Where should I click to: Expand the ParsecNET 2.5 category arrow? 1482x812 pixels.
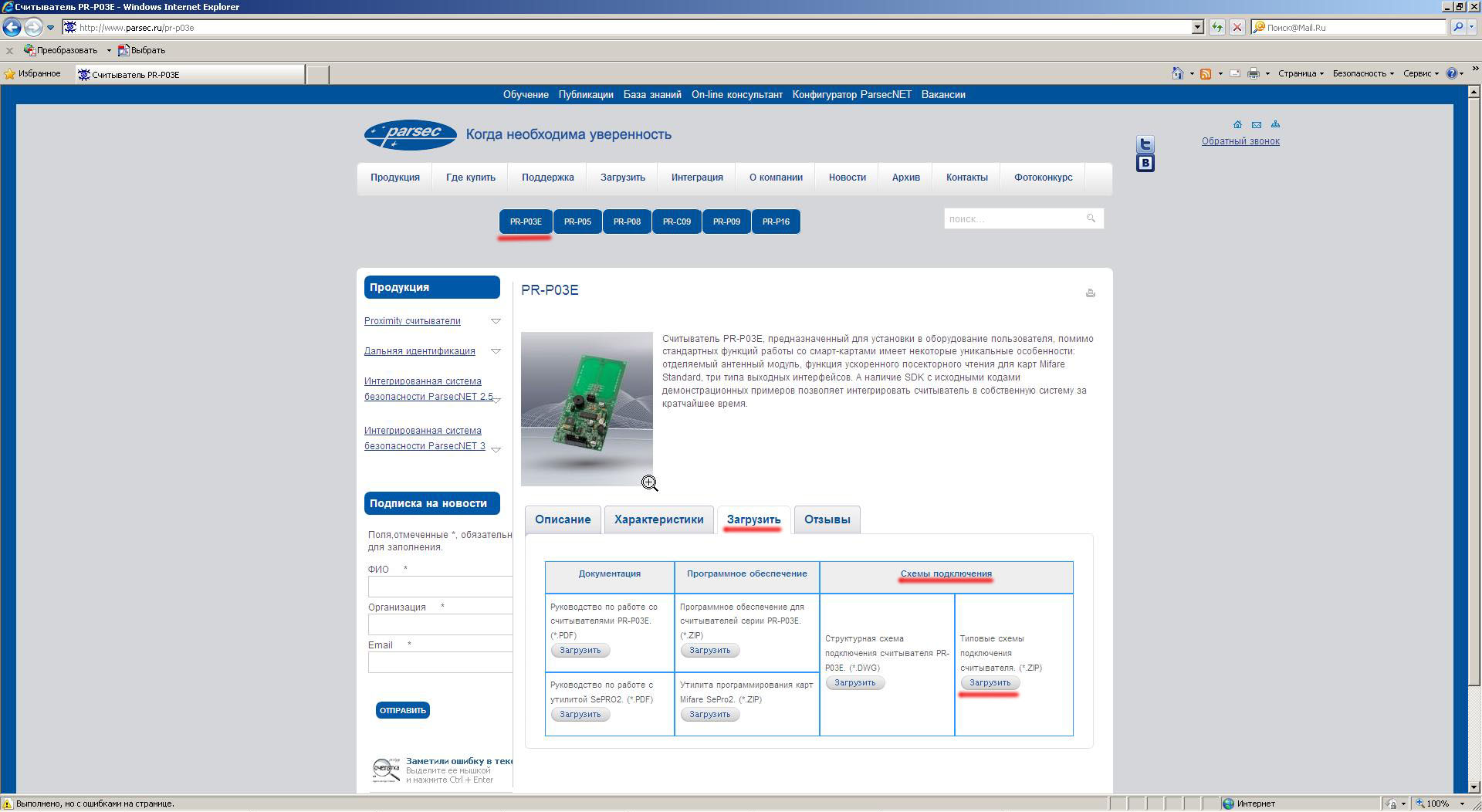[496, 400]
